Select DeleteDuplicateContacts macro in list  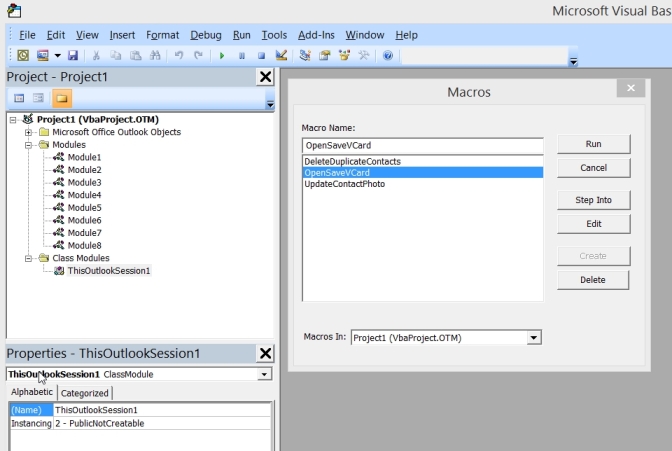[x=423, y=162]
